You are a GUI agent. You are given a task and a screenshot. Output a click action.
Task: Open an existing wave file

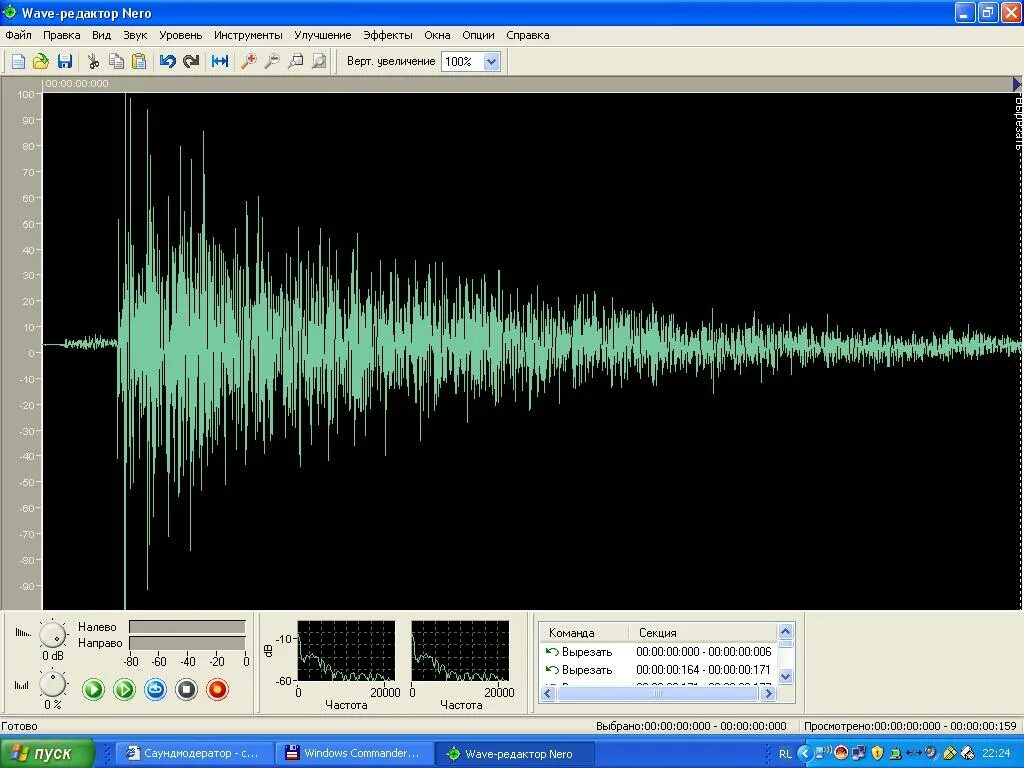pyautogui.click(x=40, y=61)
